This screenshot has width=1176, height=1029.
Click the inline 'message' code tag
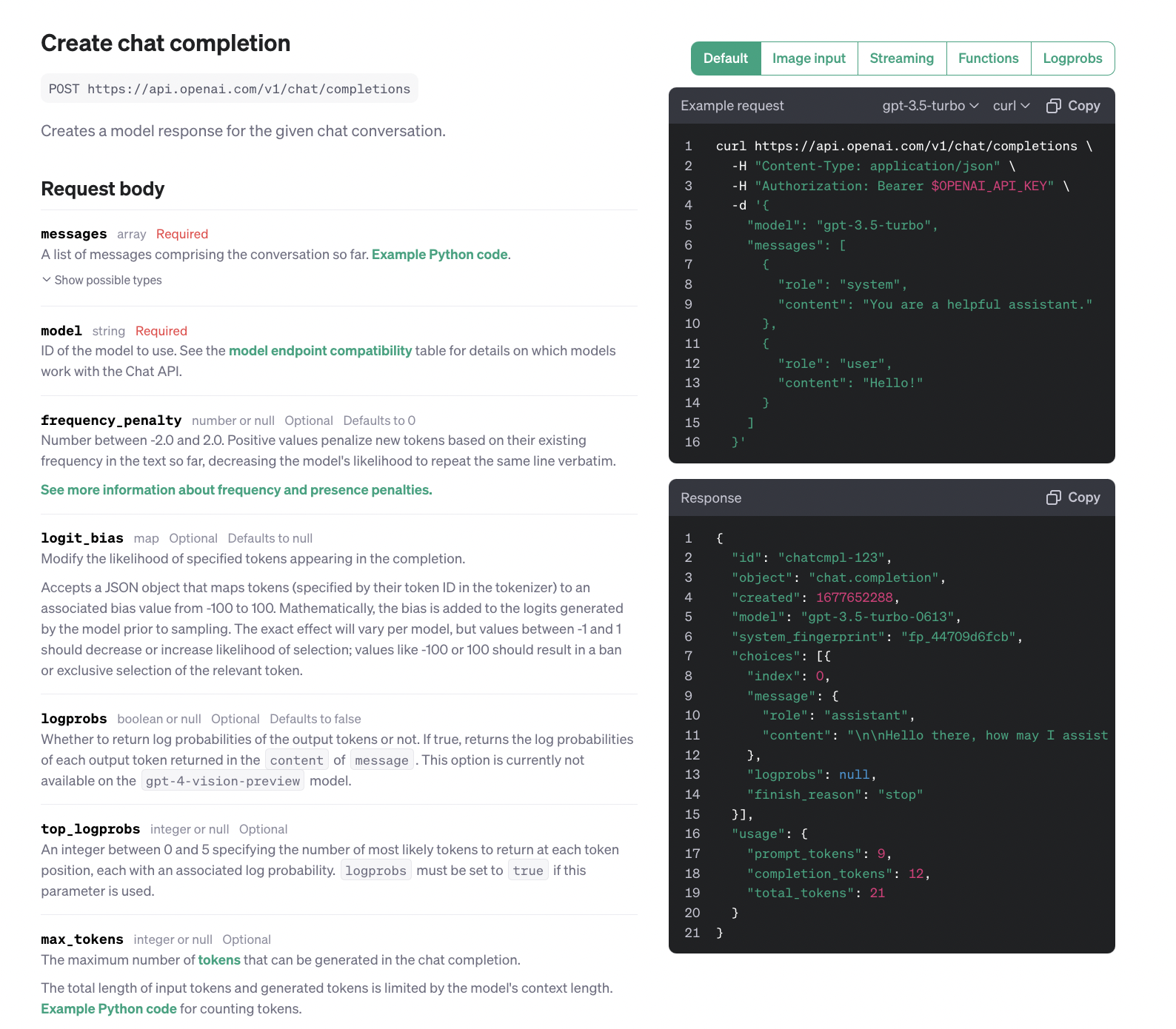[382, 760]
